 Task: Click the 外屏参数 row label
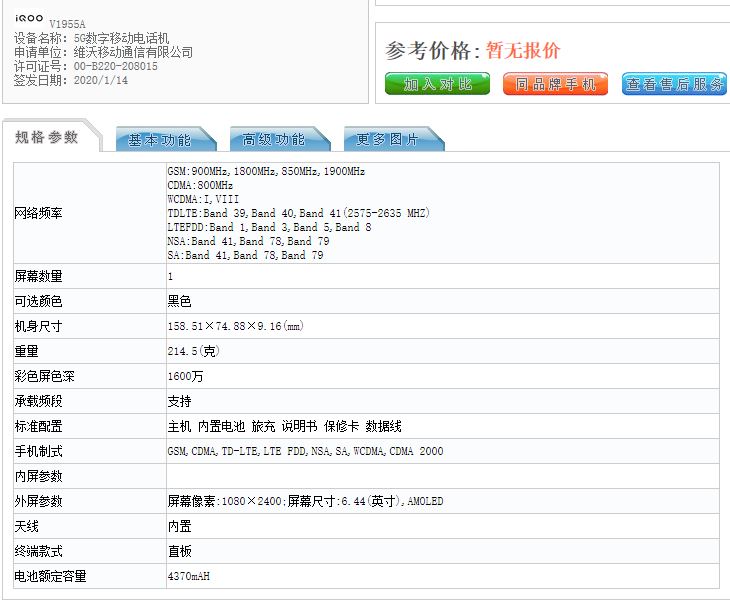coord(38,501)
